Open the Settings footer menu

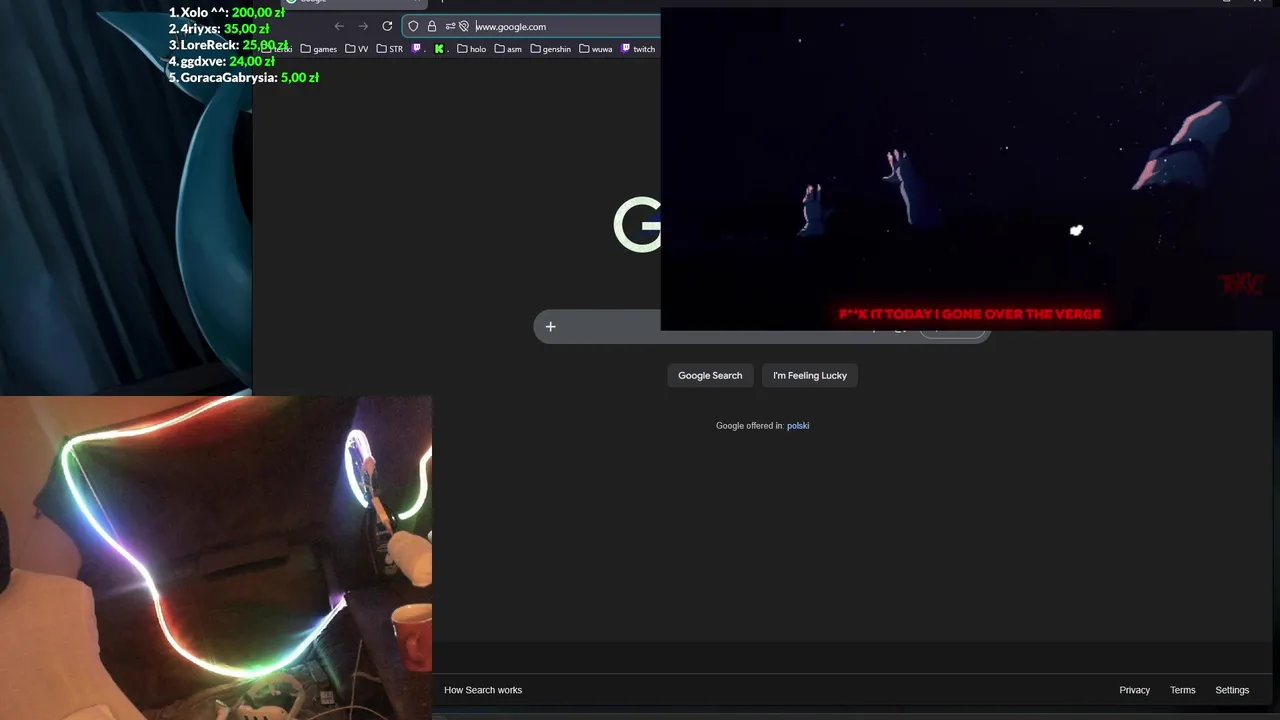pos(1232,690)
